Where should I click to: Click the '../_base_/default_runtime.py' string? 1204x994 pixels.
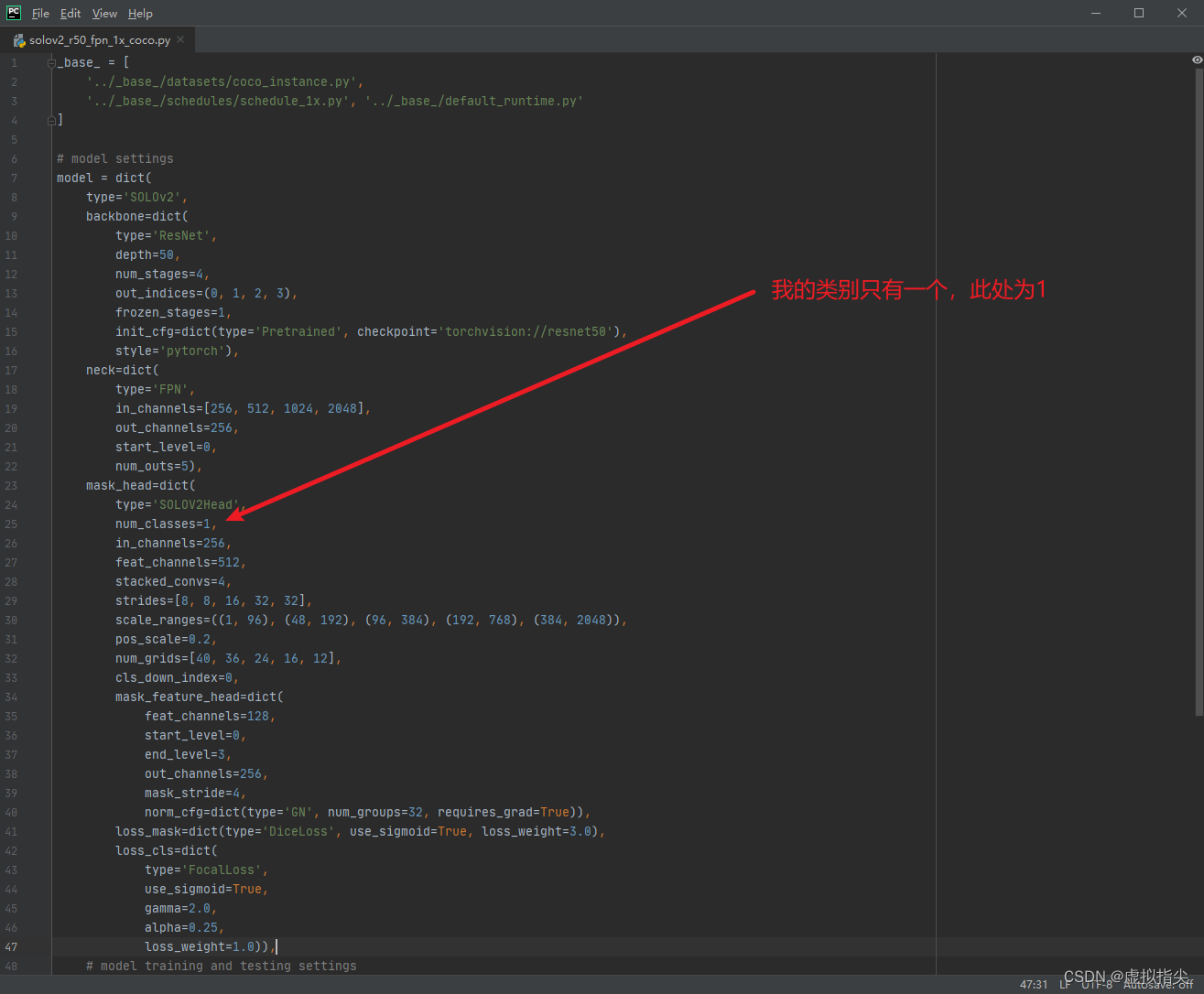[x=474, y=101]
